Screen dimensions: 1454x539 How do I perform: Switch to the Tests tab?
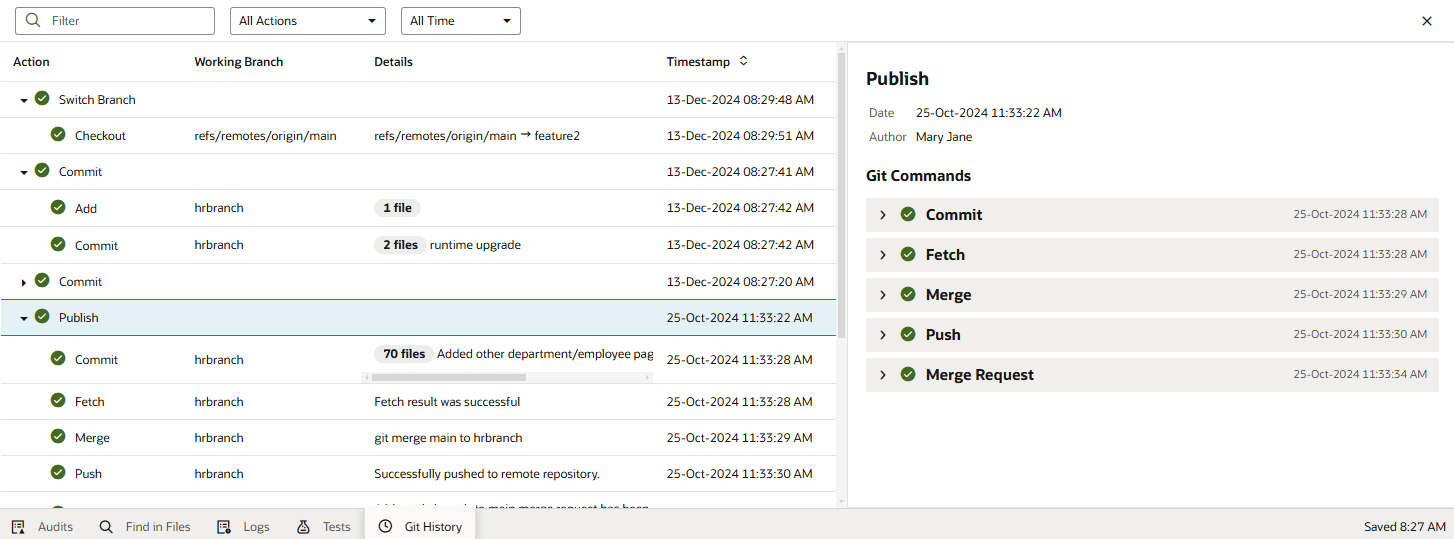(x=324, y=527)
